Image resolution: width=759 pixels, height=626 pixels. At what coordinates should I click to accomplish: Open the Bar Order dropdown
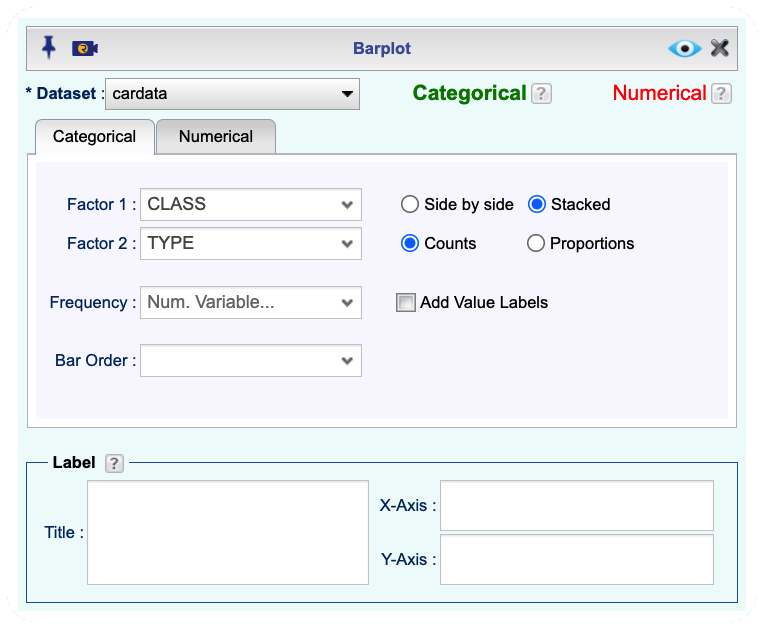[251, 360]
